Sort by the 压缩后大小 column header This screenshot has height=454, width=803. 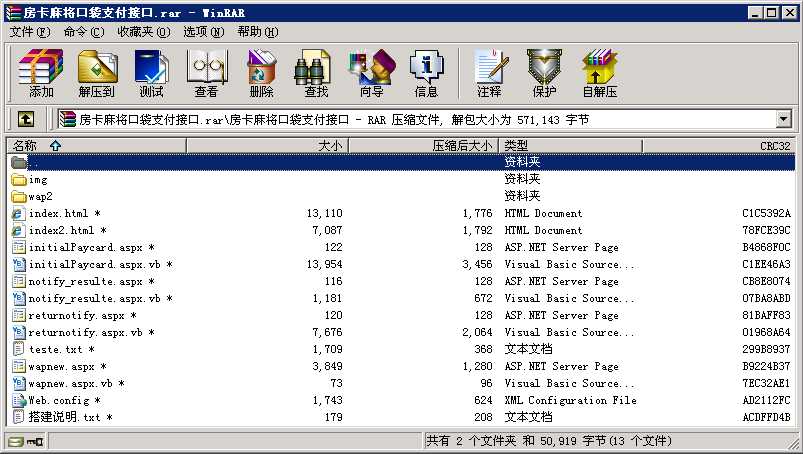coord(423,146)
